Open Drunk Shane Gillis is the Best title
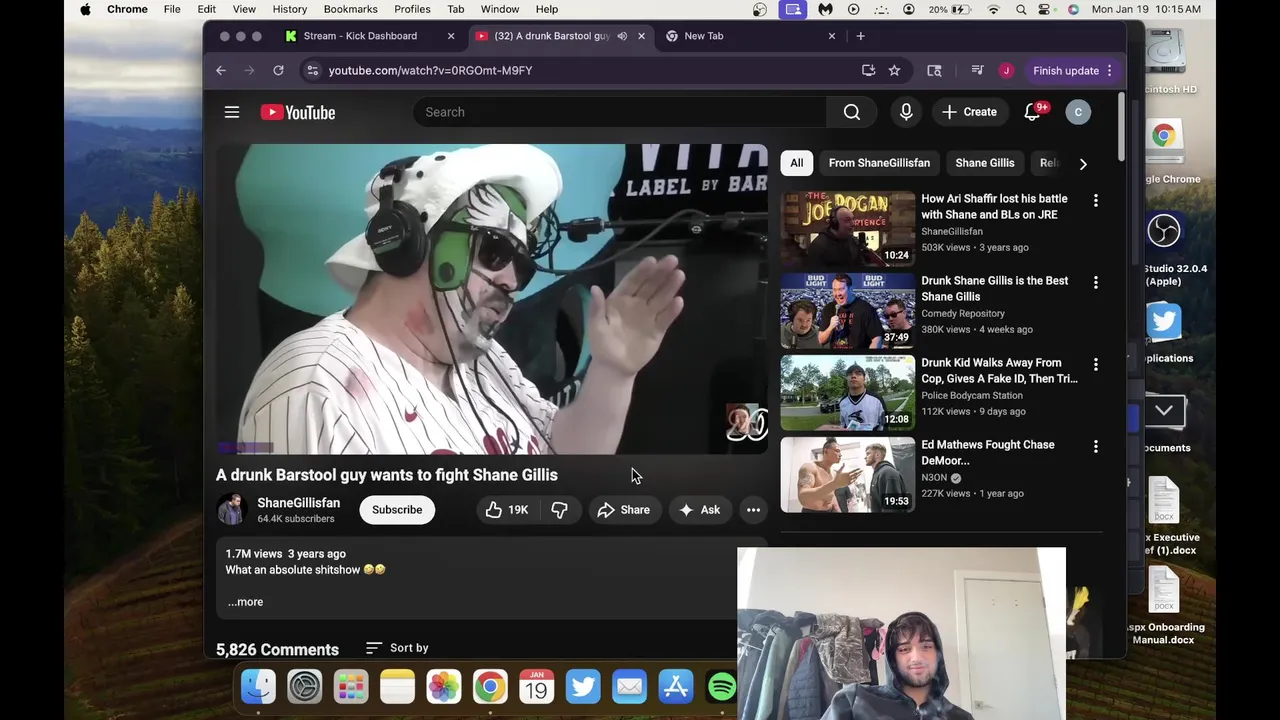This screenshot has width=1280, height=720. (994, 289)
